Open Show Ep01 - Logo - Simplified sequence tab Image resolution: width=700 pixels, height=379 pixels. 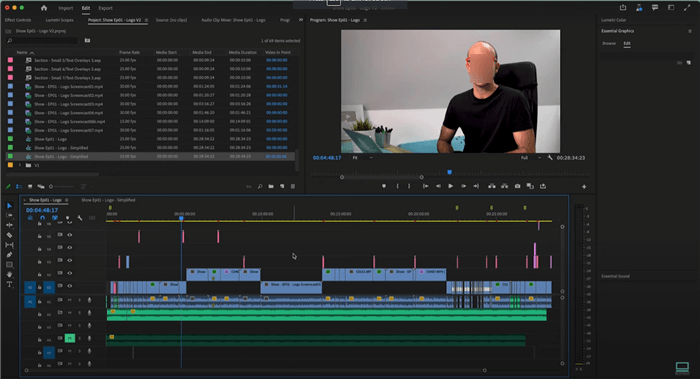108,200
